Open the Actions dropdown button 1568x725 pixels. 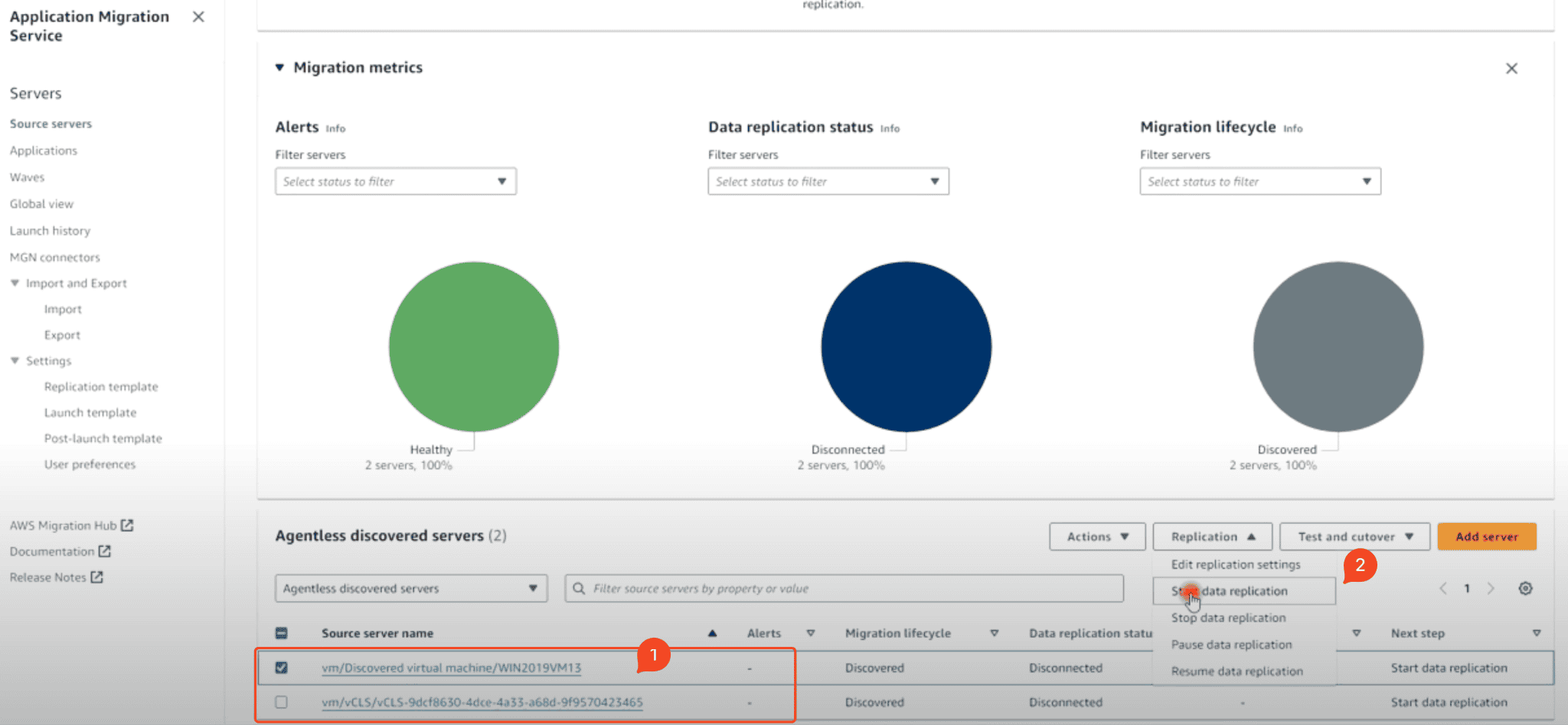coord(1097,537)
